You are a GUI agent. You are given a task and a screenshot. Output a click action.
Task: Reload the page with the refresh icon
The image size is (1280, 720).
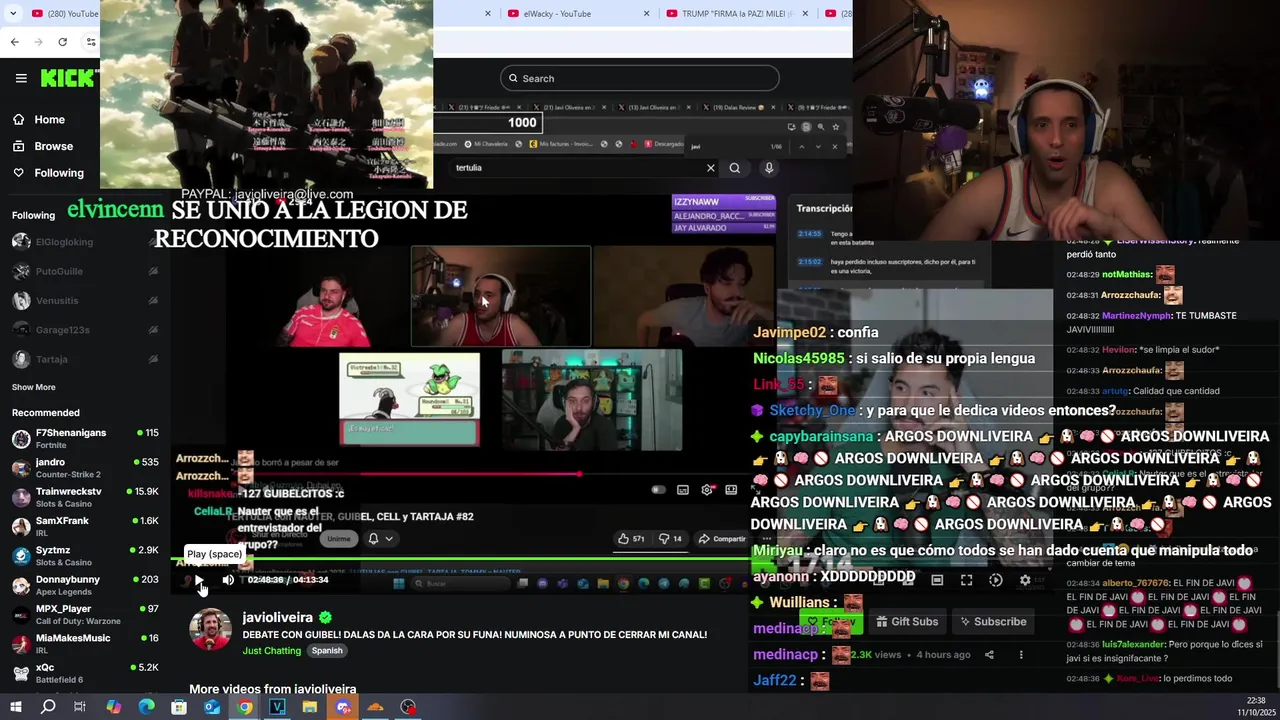(x=62, y=42)
